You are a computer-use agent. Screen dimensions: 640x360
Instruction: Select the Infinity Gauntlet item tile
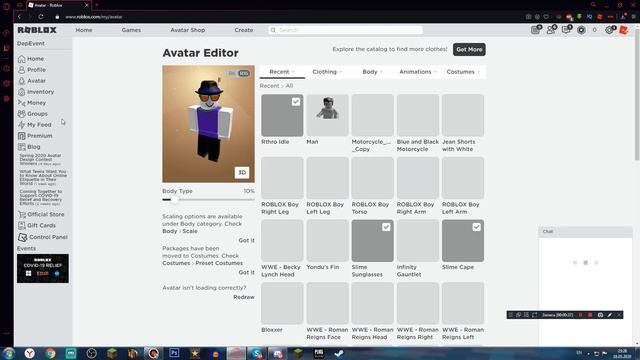click(x=418, y=241)
